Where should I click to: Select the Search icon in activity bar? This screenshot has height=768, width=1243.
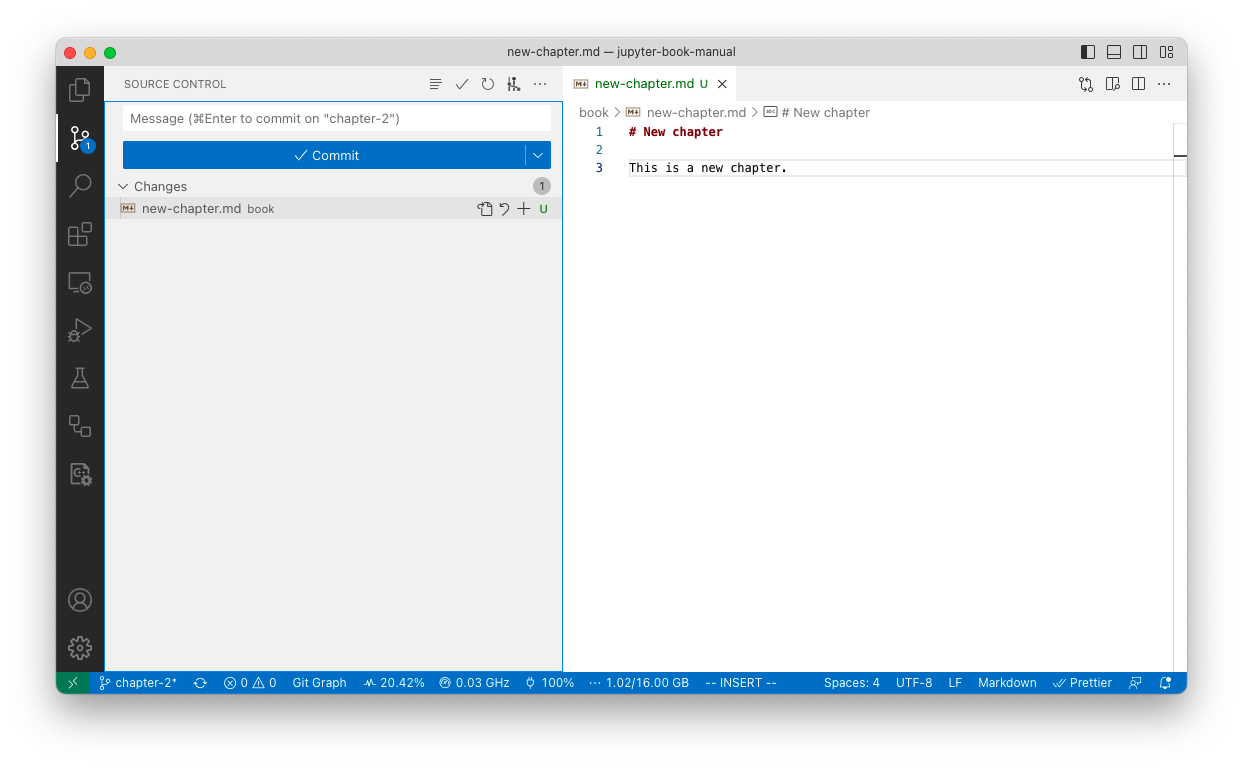(80, 185)
